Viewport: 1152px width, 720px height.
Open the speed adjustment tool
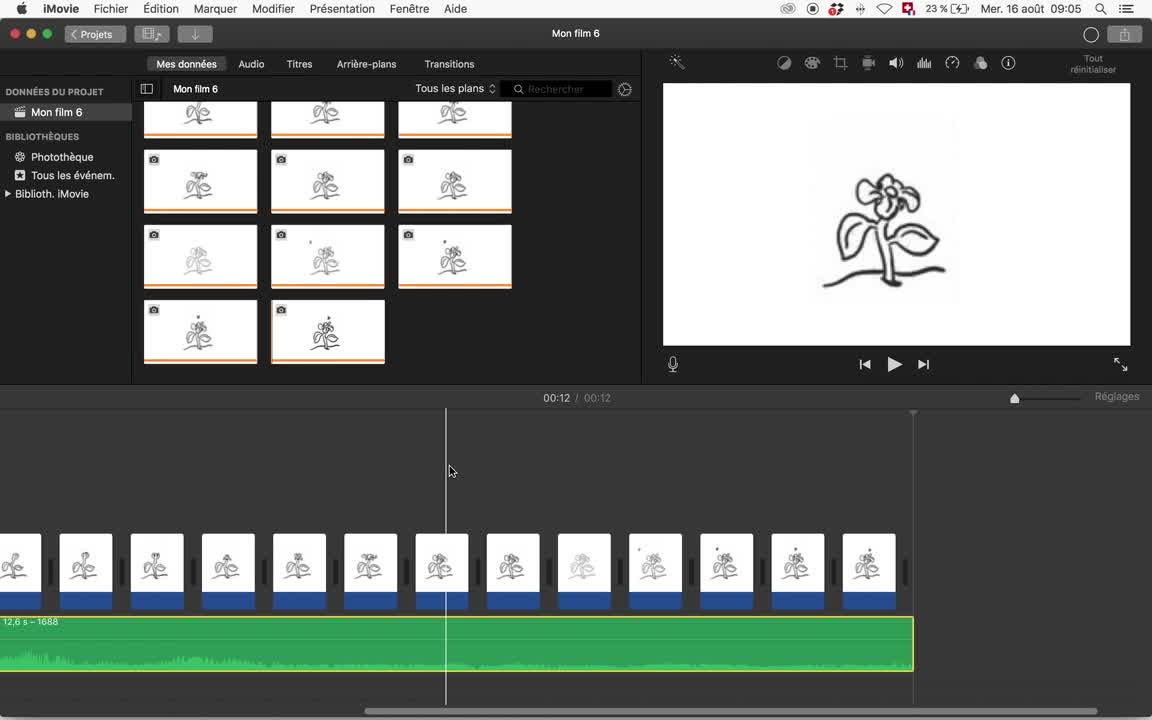click(x=952, y=63)
